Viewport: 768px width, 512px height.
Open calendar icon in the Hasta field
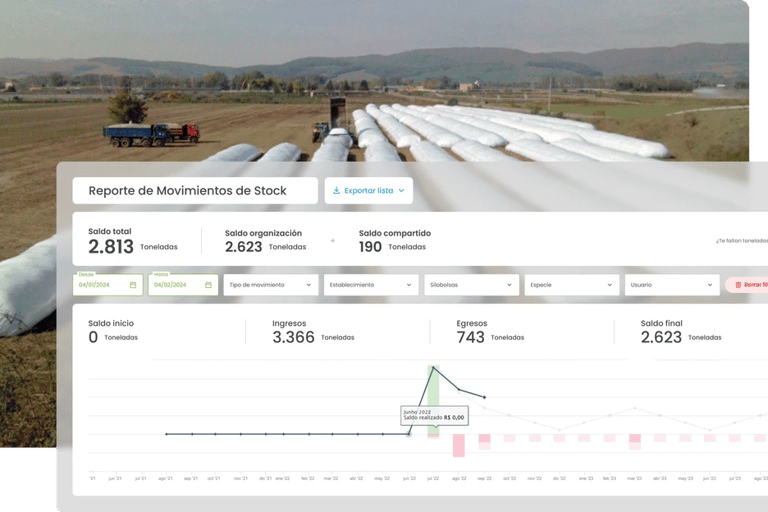[x=208, y=285]
